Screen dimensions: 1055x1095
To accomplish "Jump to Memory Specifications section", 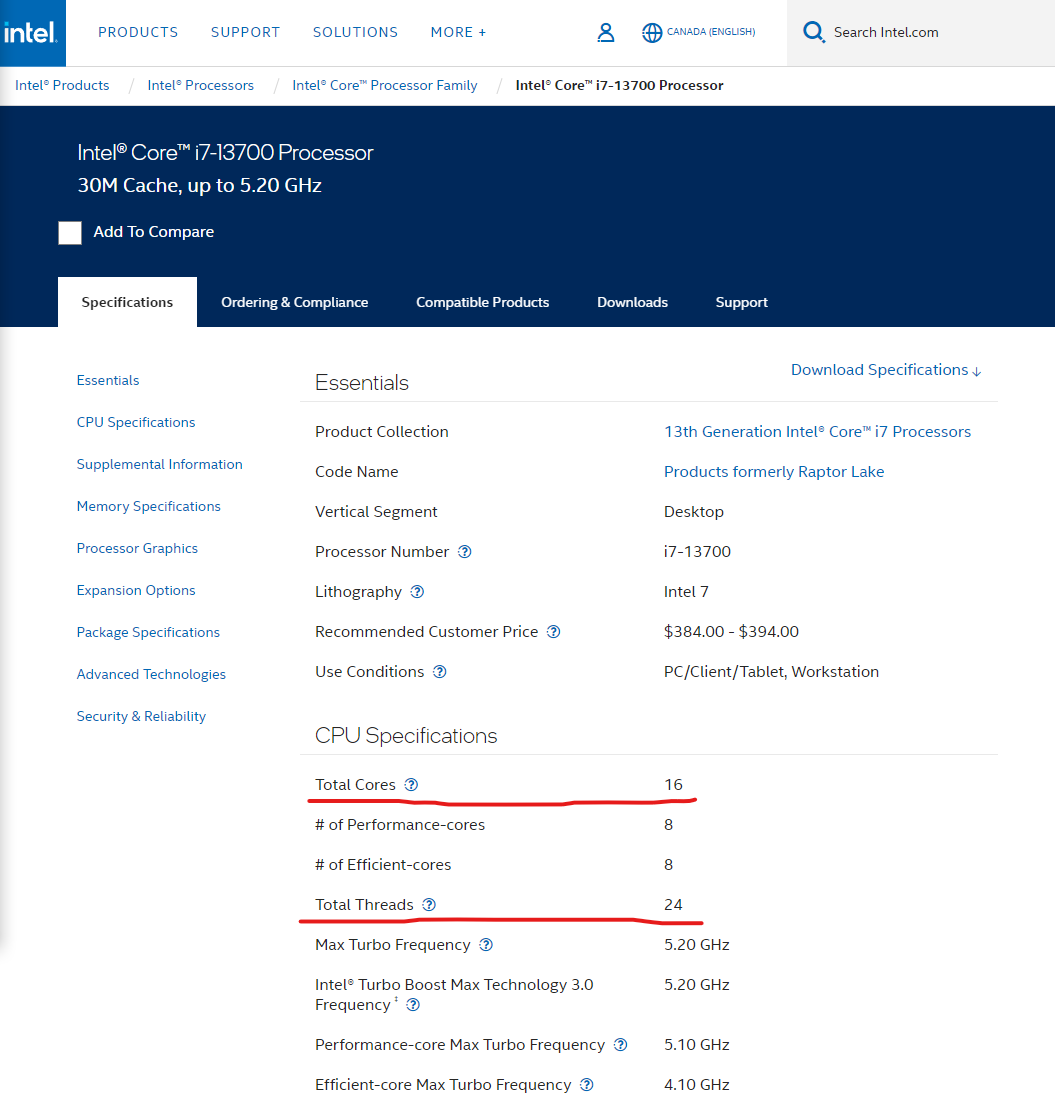I will tap(149, 506).
